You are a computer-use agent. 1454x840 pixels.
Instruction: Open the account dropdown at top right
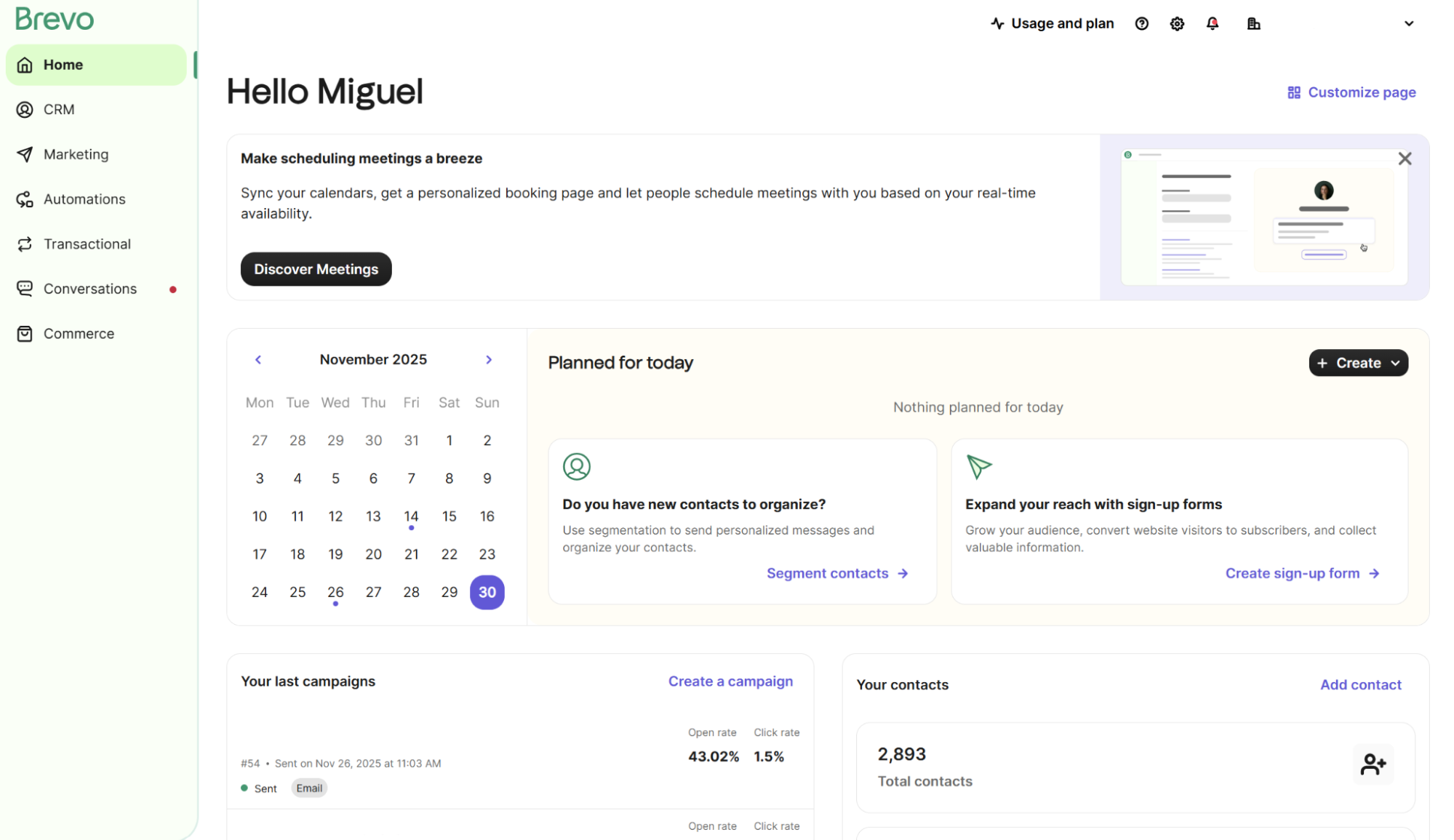coord(1409,23)
